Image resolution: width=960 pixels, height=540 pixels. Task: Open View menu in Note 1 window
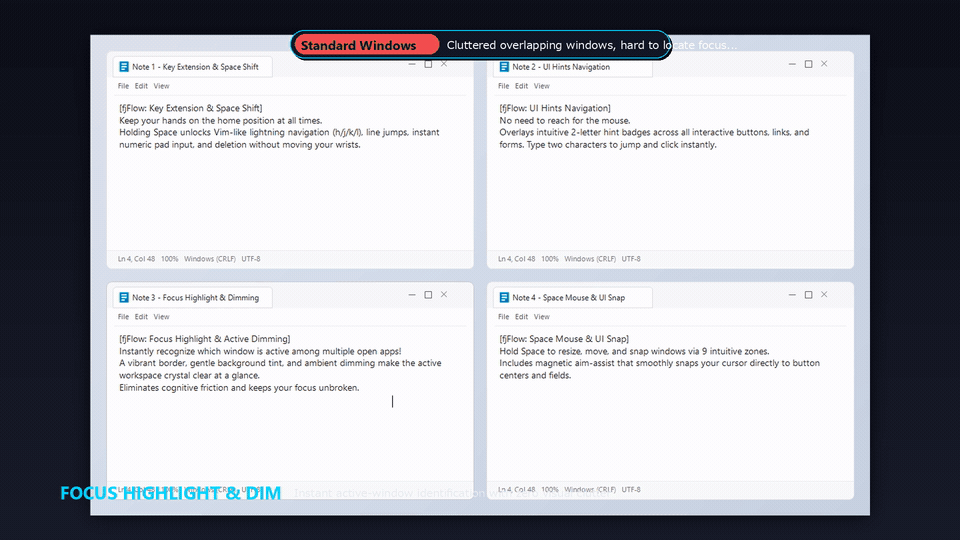161,86
